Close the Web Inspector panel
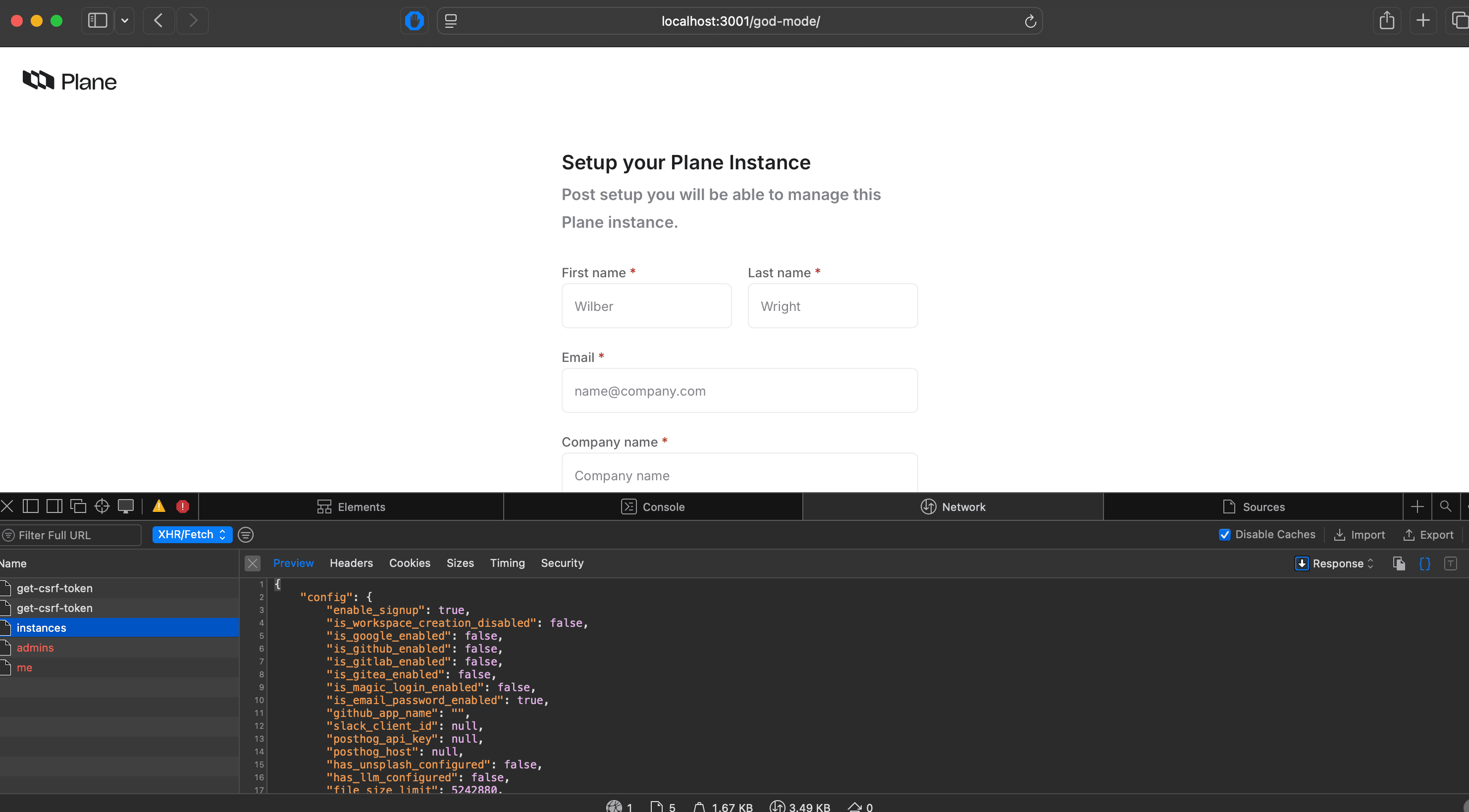The width and height of the screenshot is (1469, 812). (x=7, y=507)
